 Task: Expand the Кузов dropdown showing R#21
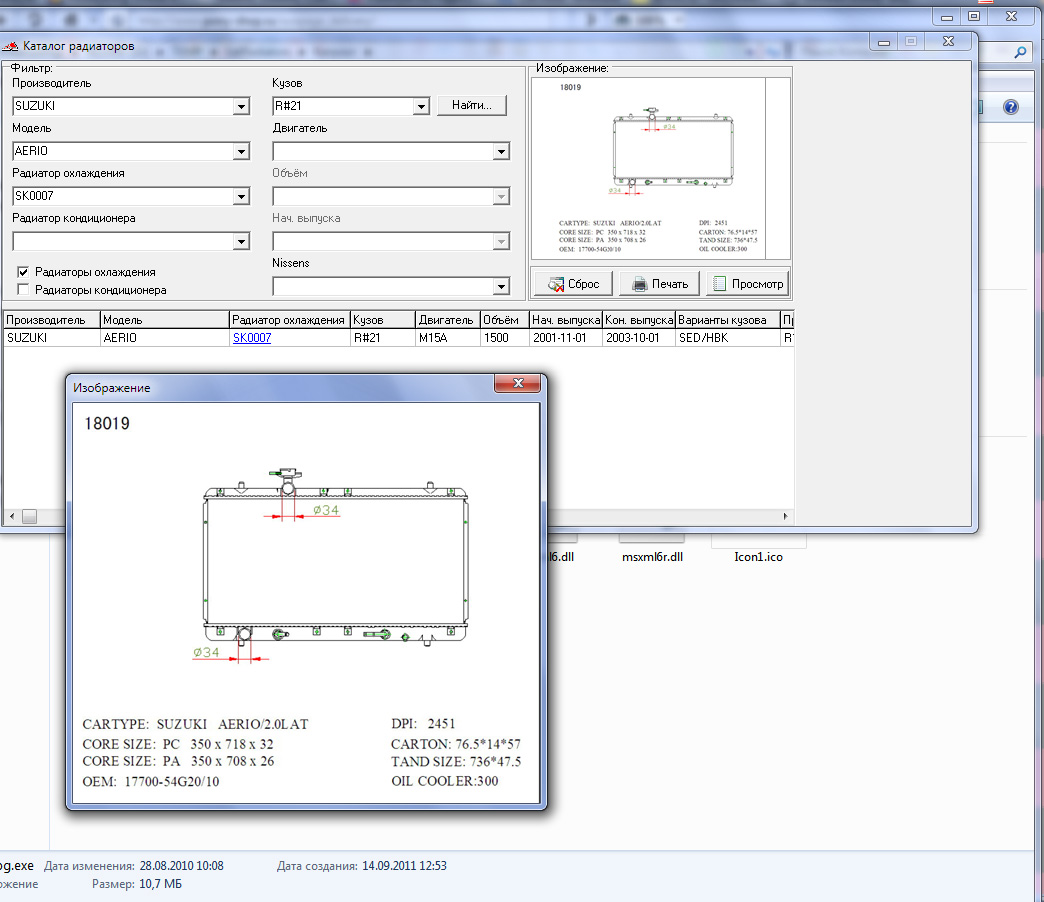point(420,106)
